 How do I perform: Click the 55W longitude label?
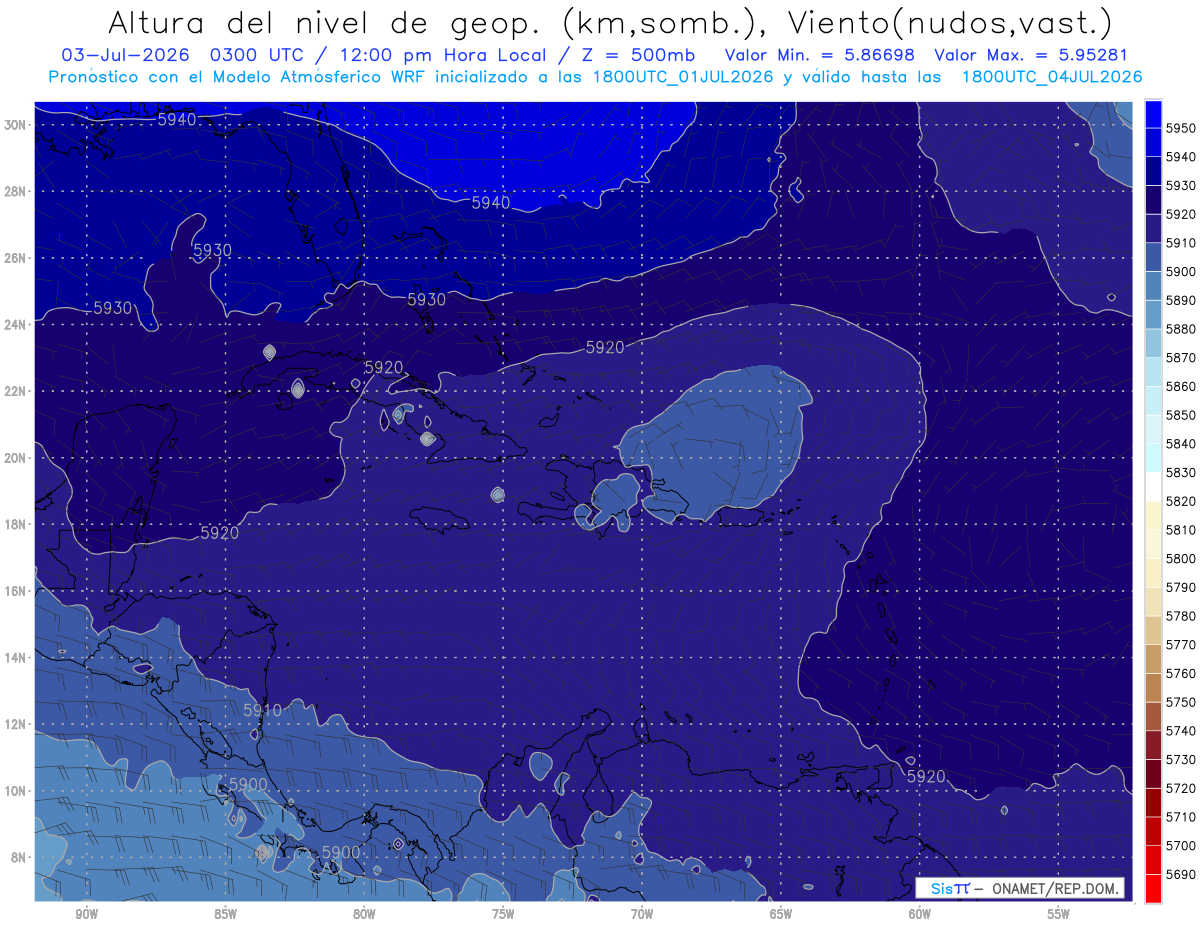pyautogui.click(x=1059, y=914)
